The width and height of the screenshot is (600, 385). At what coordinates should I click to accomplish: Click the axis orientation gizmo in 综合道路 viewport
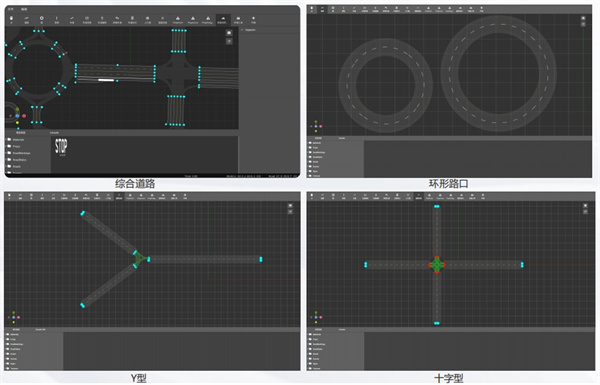pyautogui.click(x=17, y=116)
